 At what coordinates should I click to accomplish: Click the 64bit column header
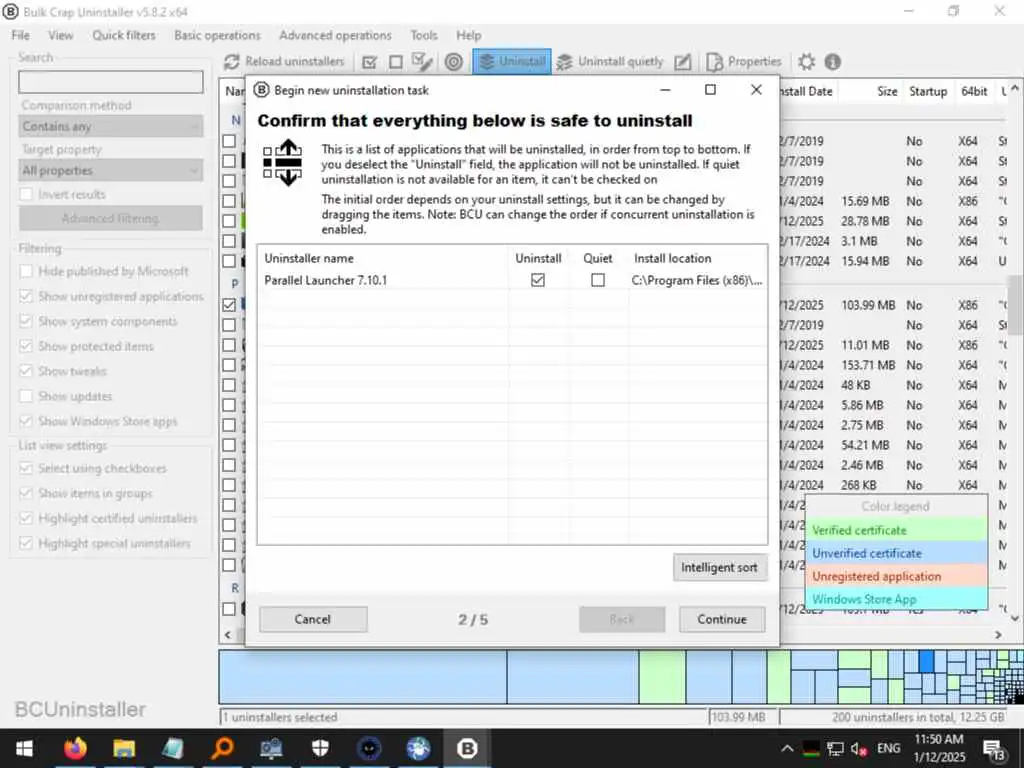pos(974,91)
